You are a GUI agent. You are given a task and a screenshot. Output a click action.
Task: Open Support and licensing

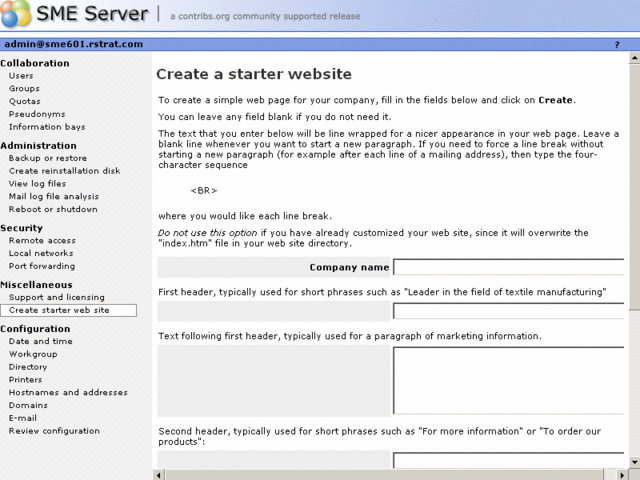pyautogui.click(x=57, y=298)
